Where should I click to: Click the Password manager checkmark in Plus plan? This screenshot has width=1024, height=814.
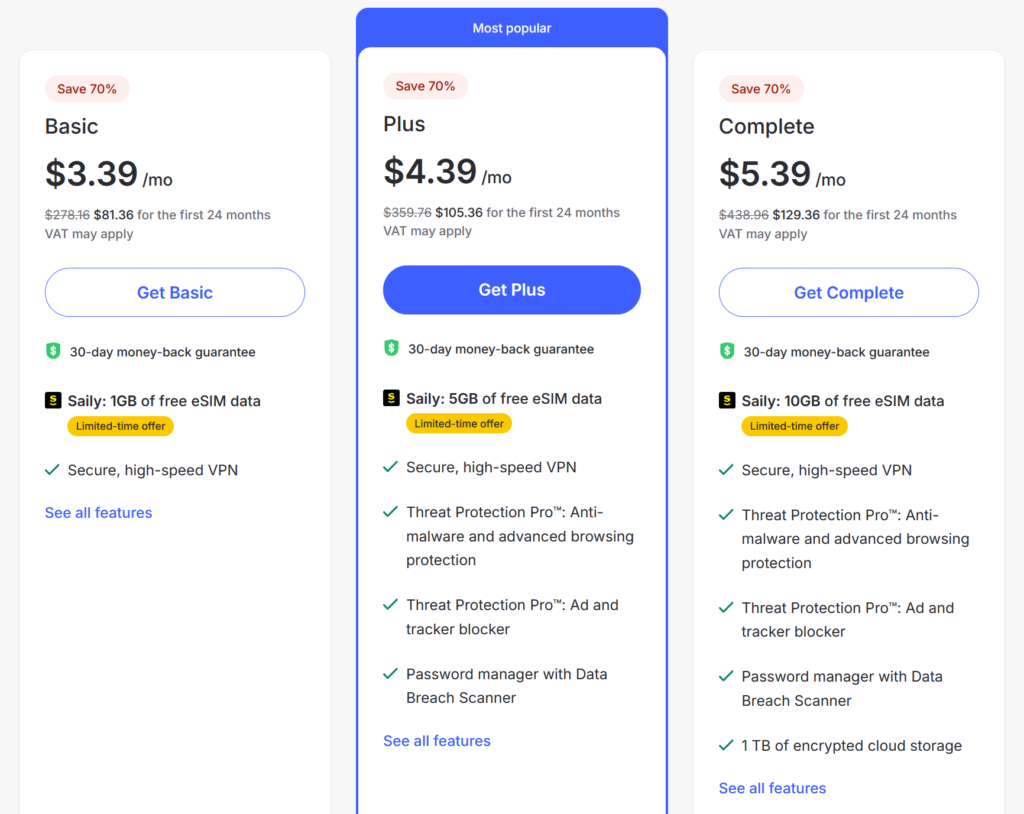click(x=390, y=674)
